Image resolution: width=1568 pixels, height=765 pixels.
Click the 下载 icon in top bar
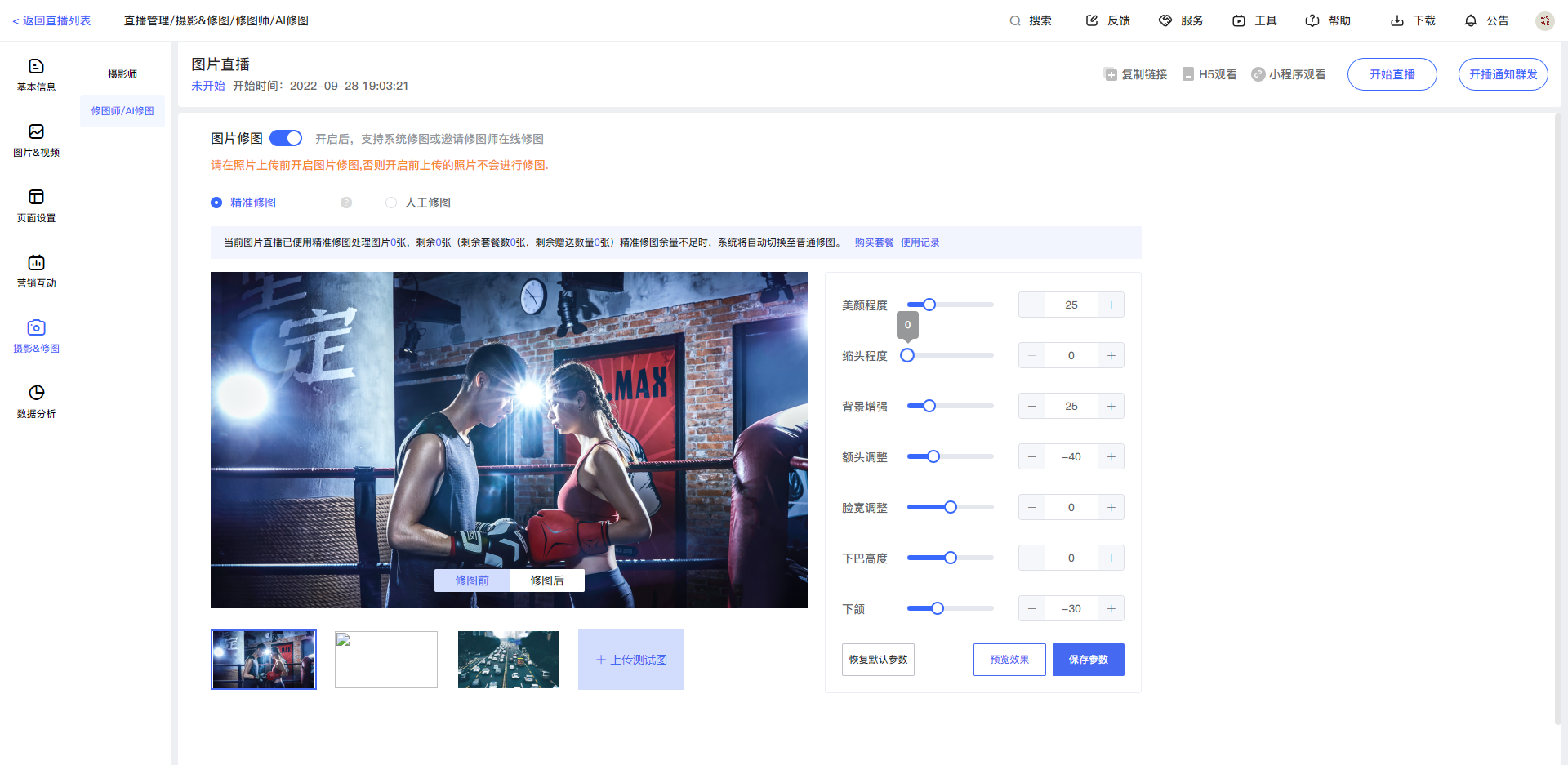(x=1396, y=20)
